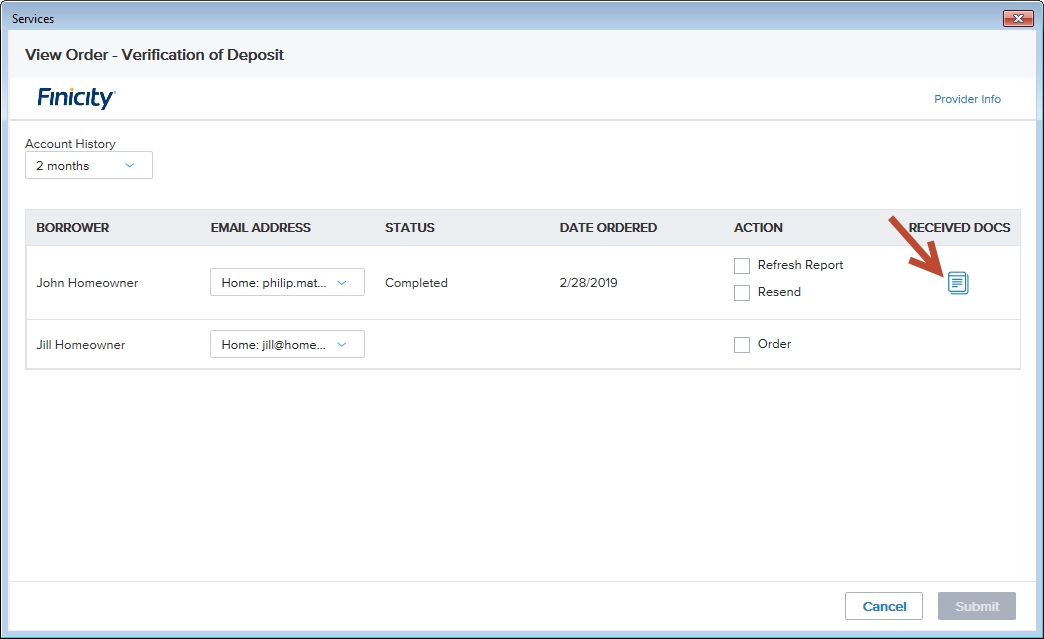Click the Finicity logo
The width and height of the screenshot is (1044, 639).
coord(77,98)
